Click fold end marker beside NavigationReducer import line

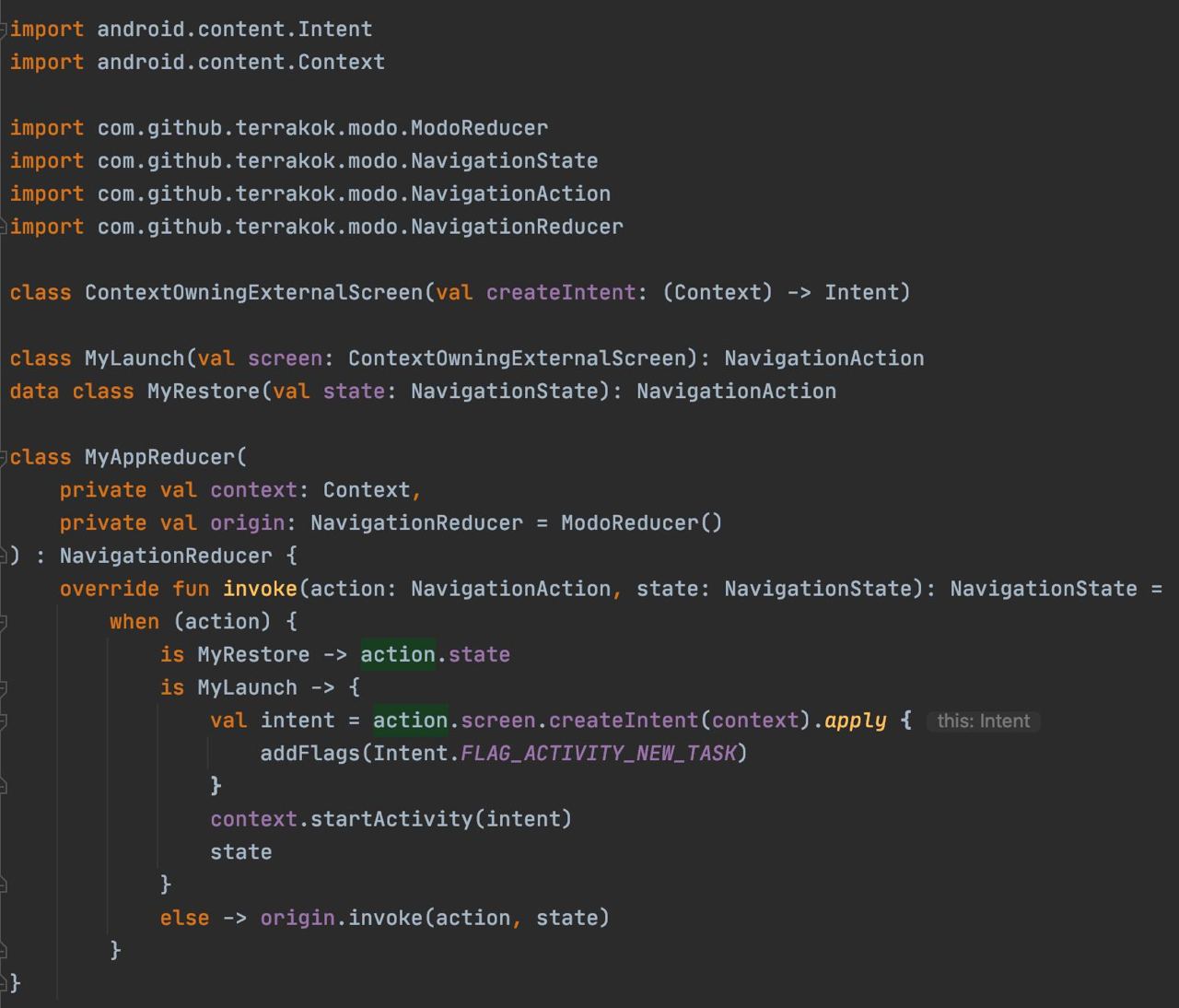4,227
